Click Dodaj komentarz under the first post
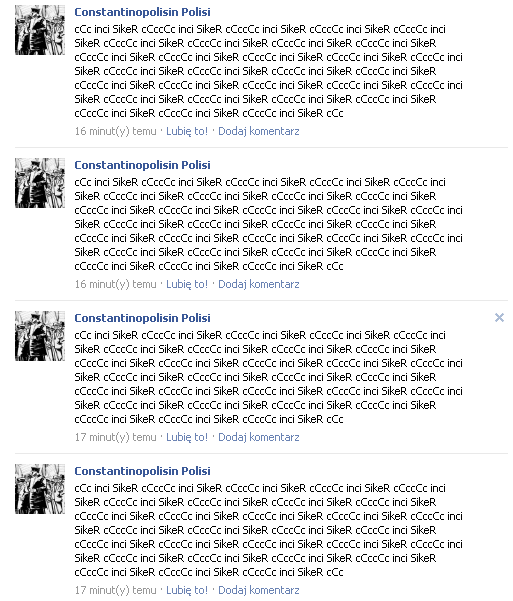513x601 pixels. click(259, 131)
